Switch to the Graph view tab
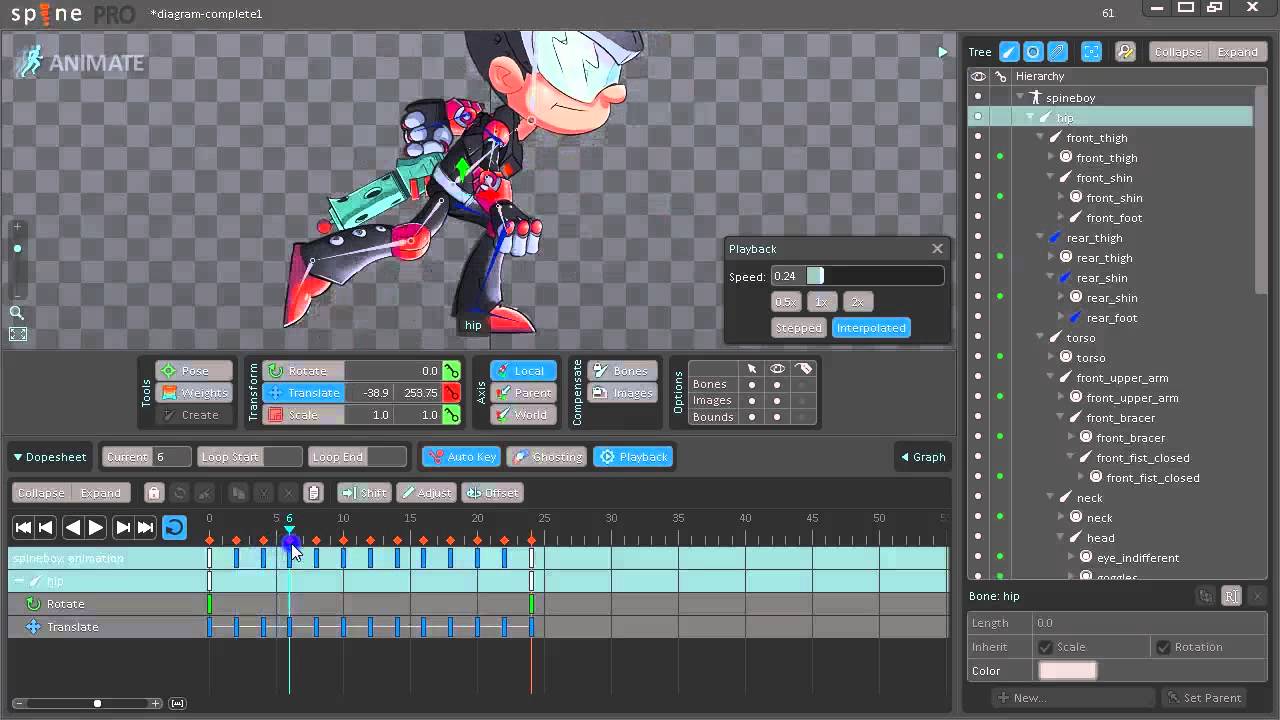Screen dimensions: 1280x720 (x=922, y=457)
